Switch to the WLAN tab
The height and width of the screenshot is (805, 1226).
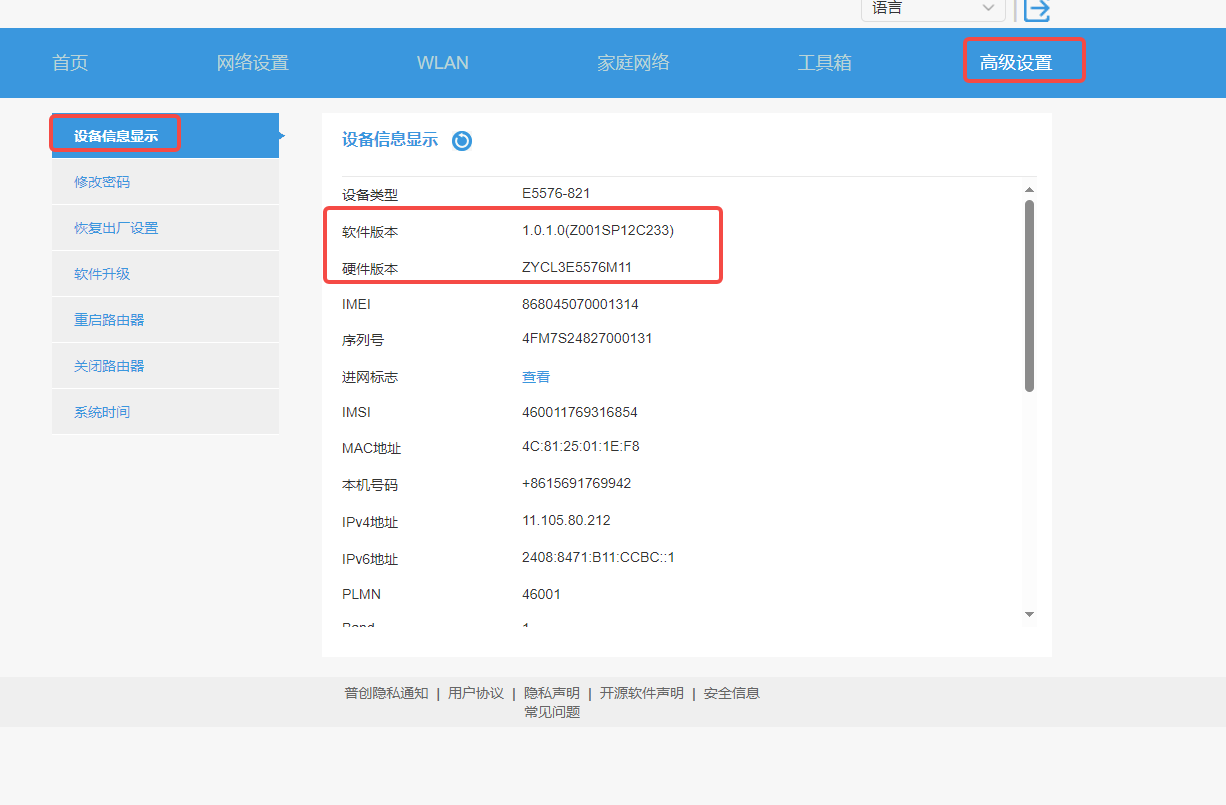(x=442, y=63)
